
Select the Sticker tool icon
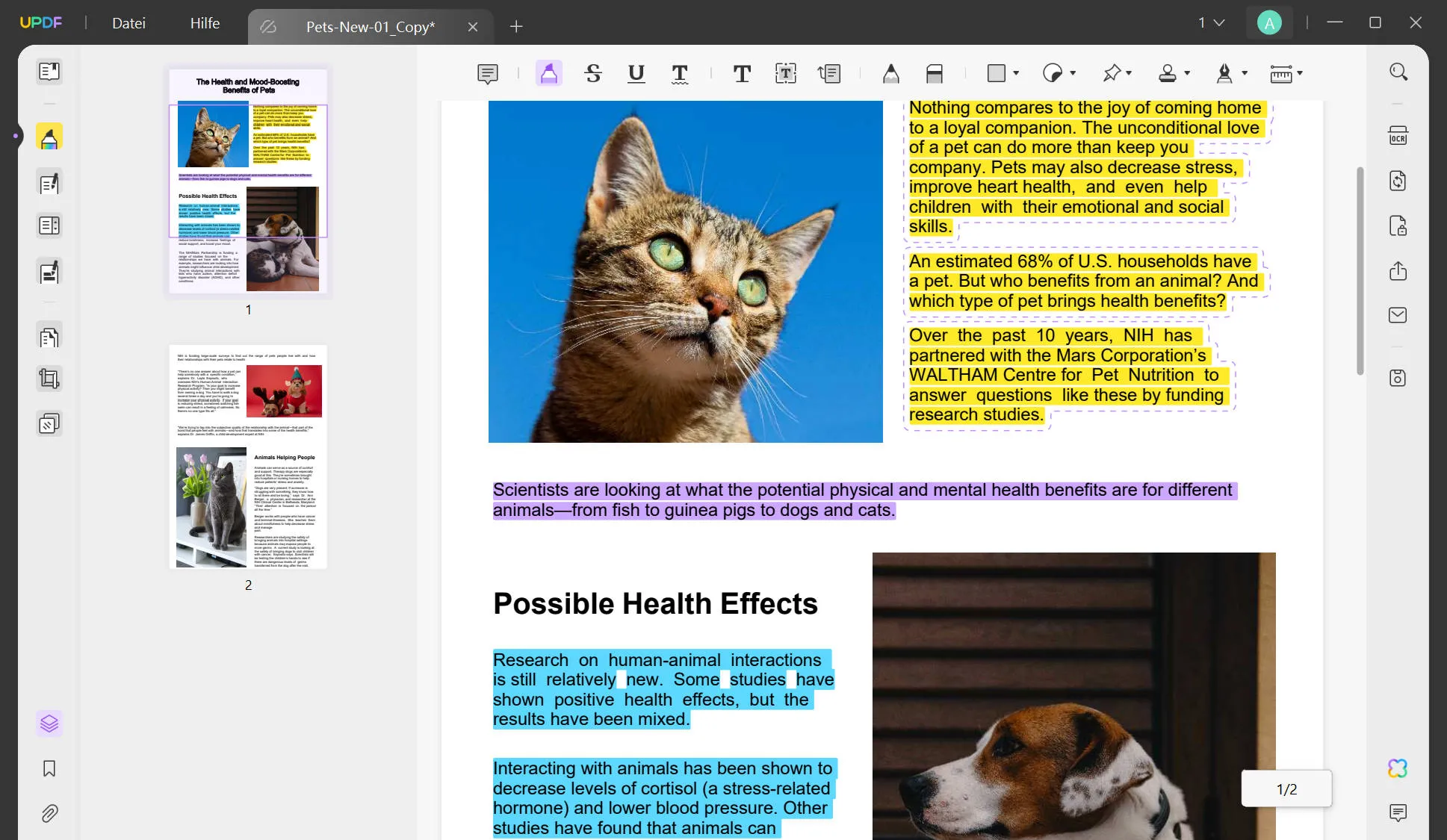(x=1053, y=73)
